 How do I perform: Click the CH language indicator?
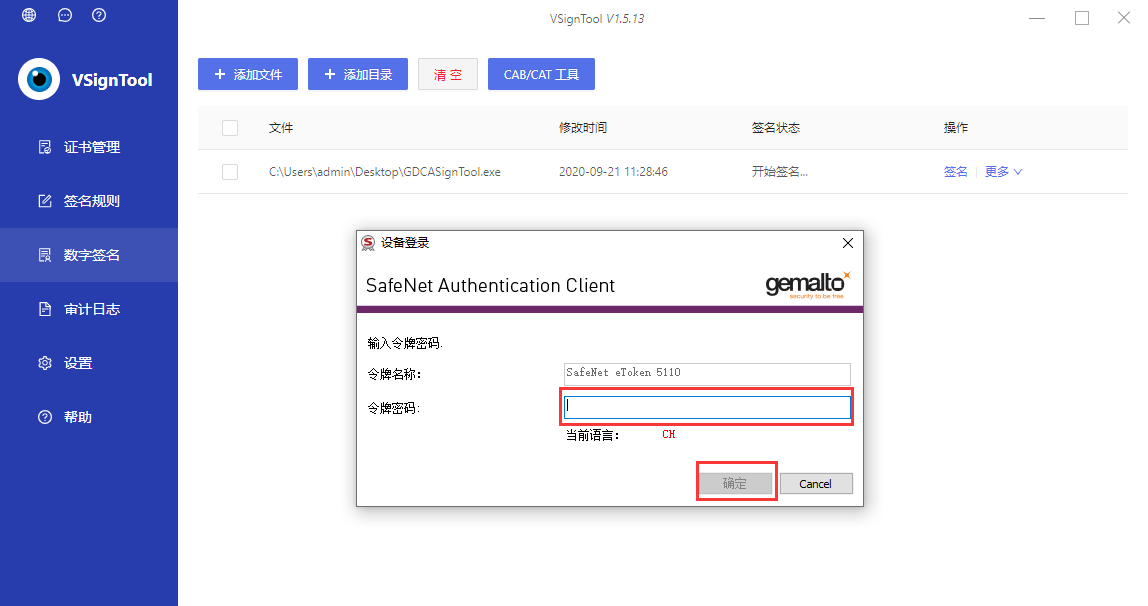tap(668, 435)
